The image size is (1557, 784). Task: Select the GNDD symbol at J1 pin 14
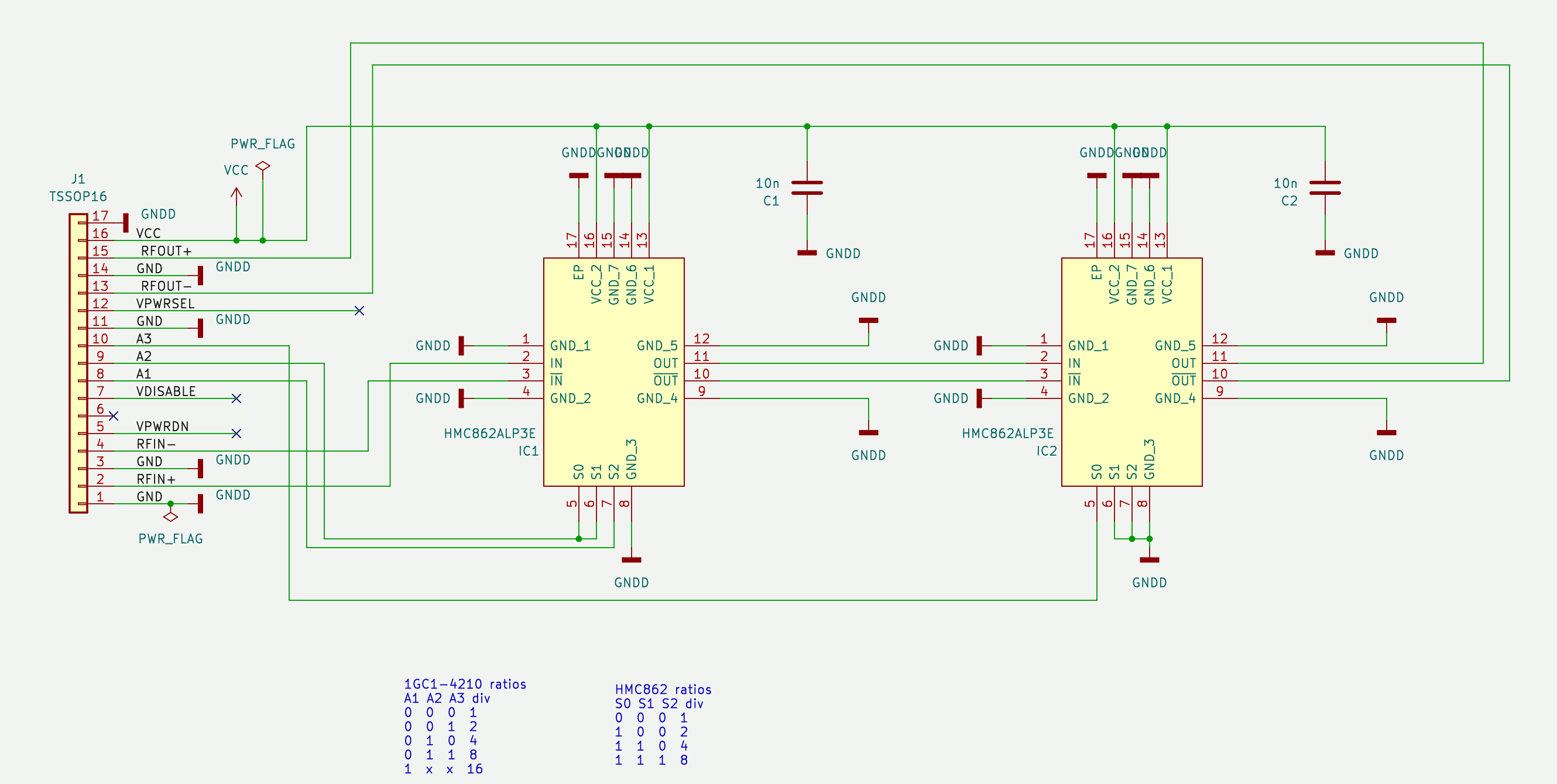[x=201, y=276]
